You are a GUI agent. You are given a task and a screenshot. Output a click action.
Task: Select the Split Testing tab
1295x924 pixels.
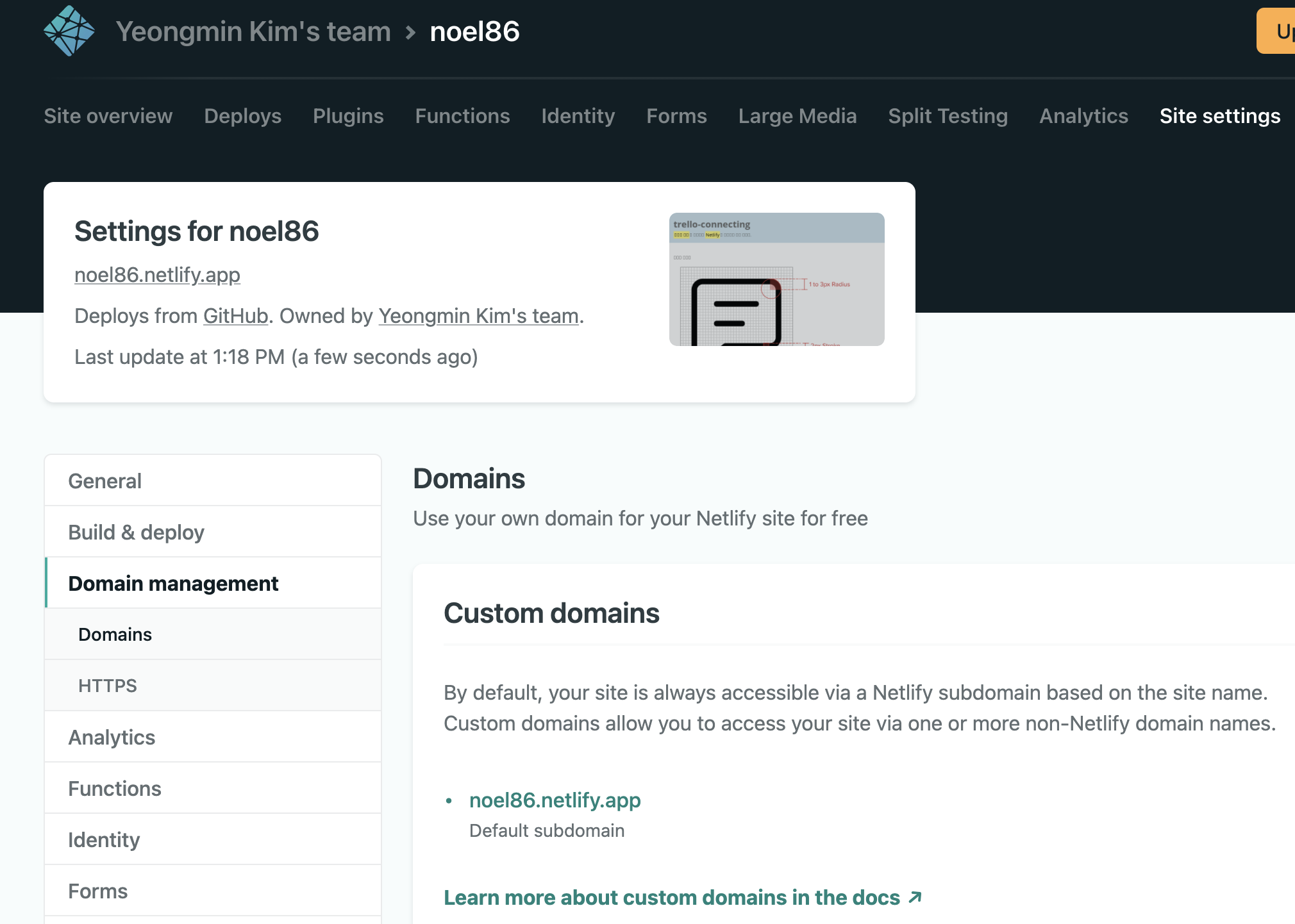click(948, 116)
